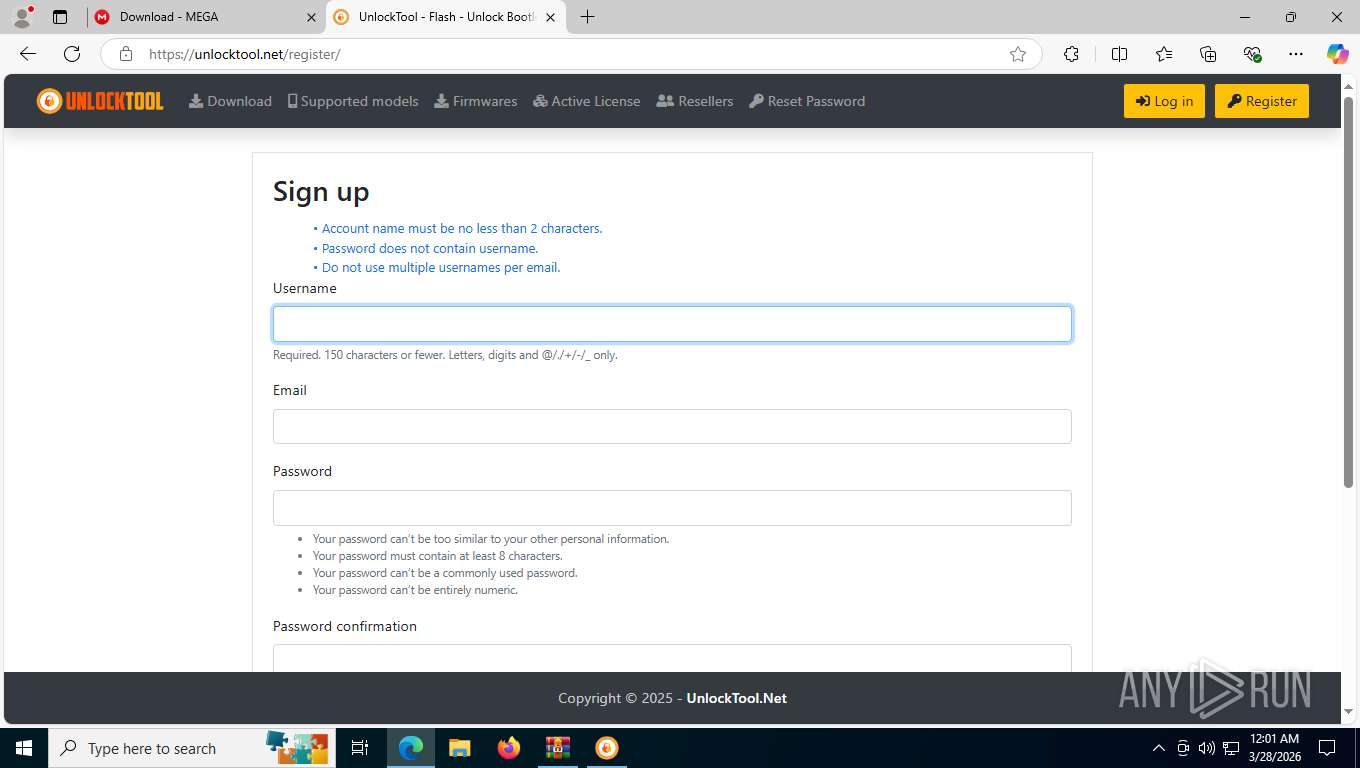Viewport: 1360px width, 768px height.
Task: Toggle split screen view
Action: click(x=1120, y=54)
